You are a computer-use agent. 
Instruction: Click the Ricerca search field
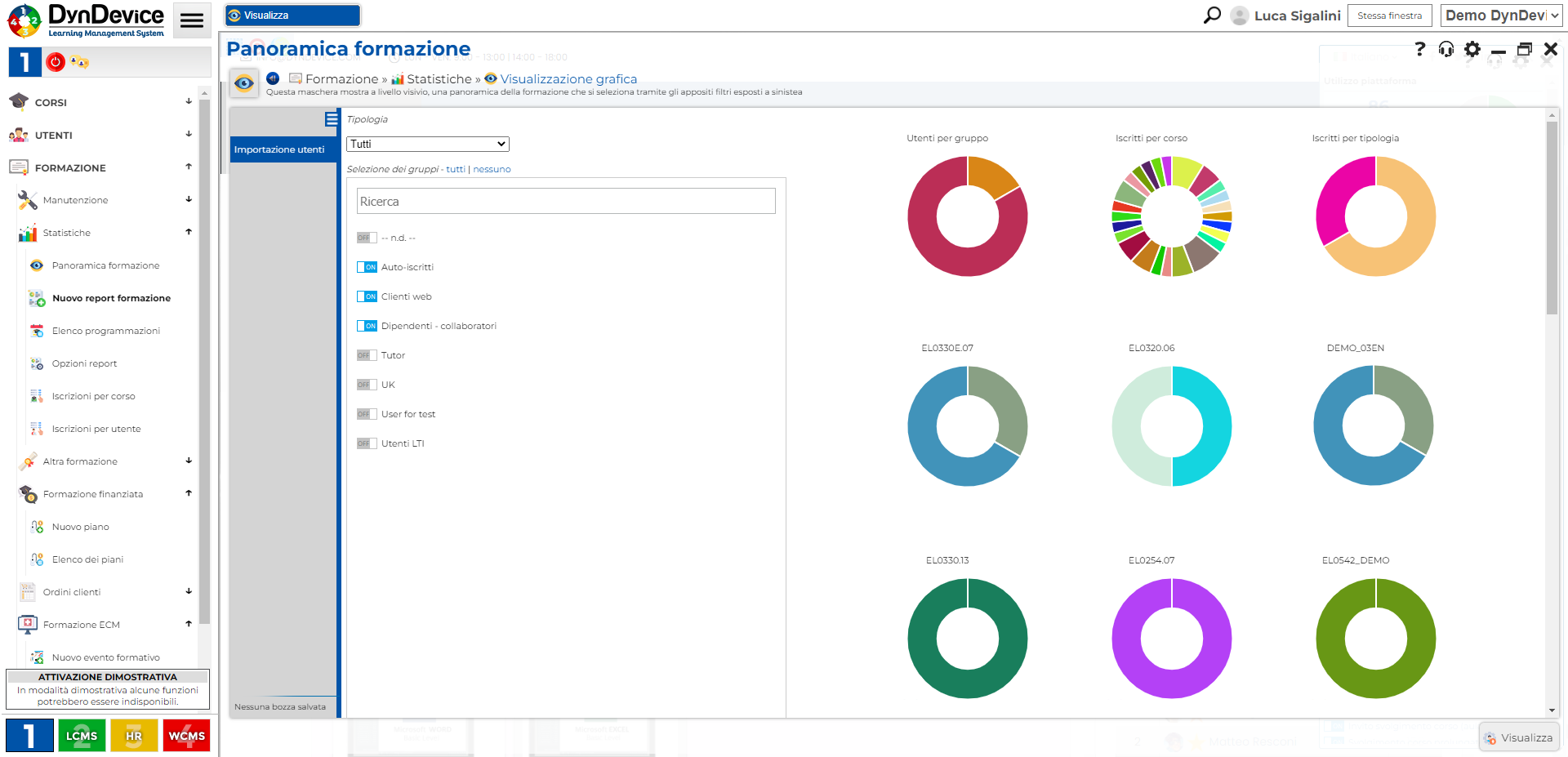pyautogui.click(x=566, y=202)
